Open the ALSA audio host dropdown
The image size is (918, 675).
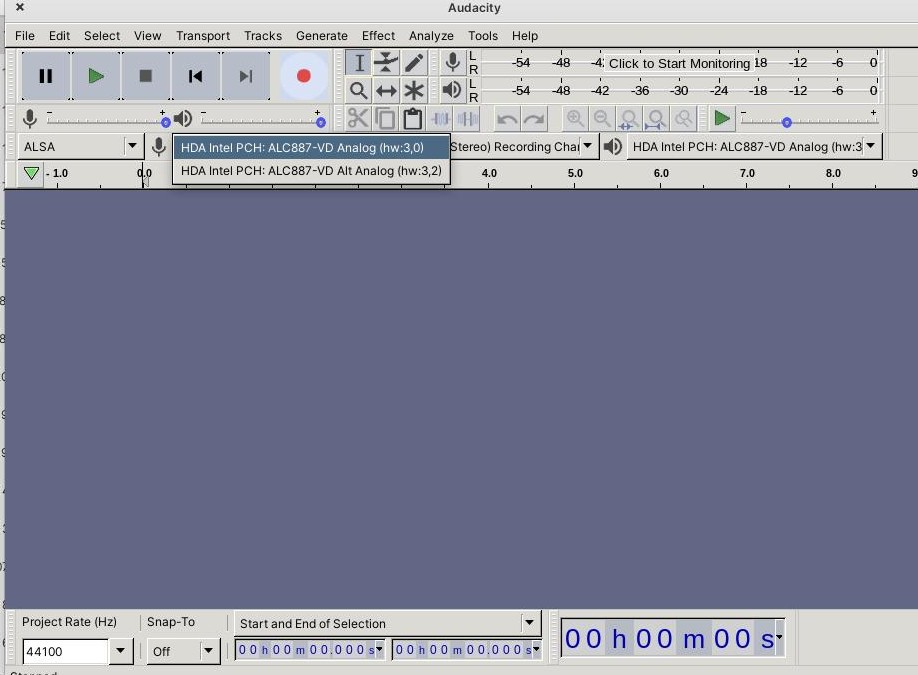point(81,146)
